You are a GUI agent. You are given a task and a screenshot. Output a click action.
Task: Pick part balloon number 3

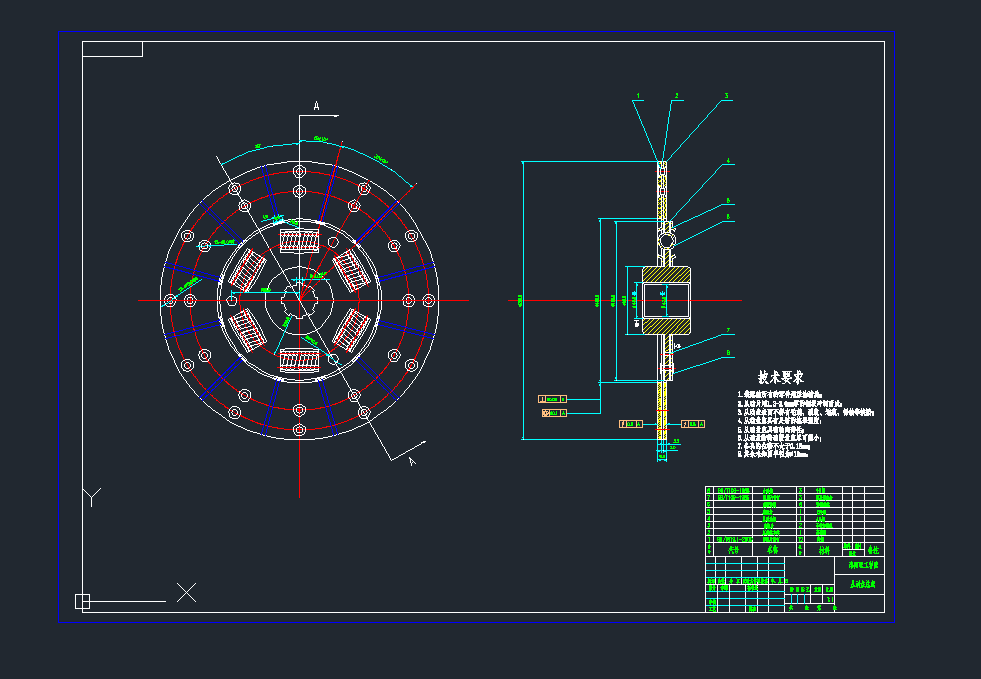pyautogui.click(x=727, y=96)
